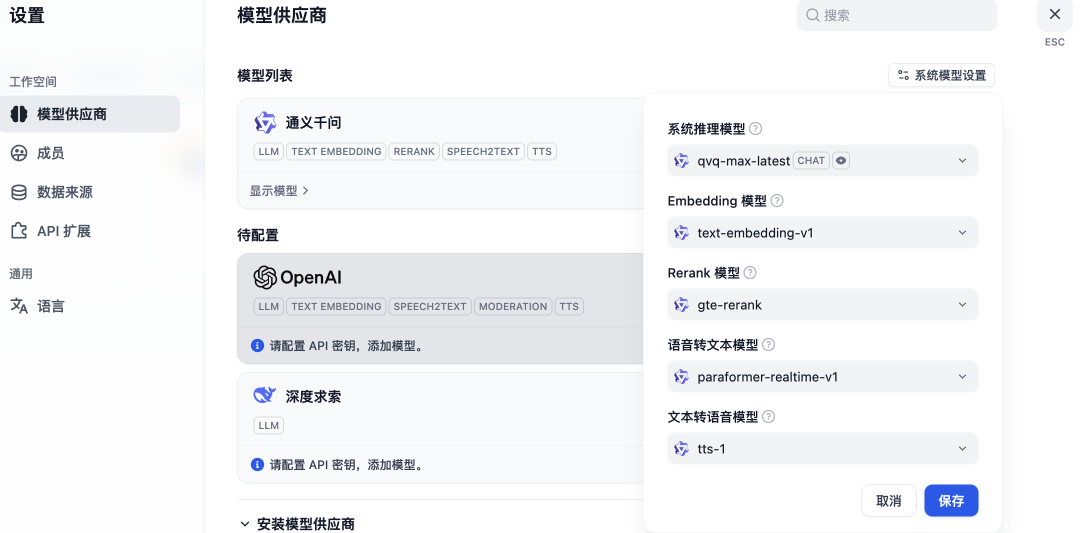Click the RERANK tag on 通义千问 card
Image resolution: width=1080 pixels, height=533 pixels.
[414, 151]
